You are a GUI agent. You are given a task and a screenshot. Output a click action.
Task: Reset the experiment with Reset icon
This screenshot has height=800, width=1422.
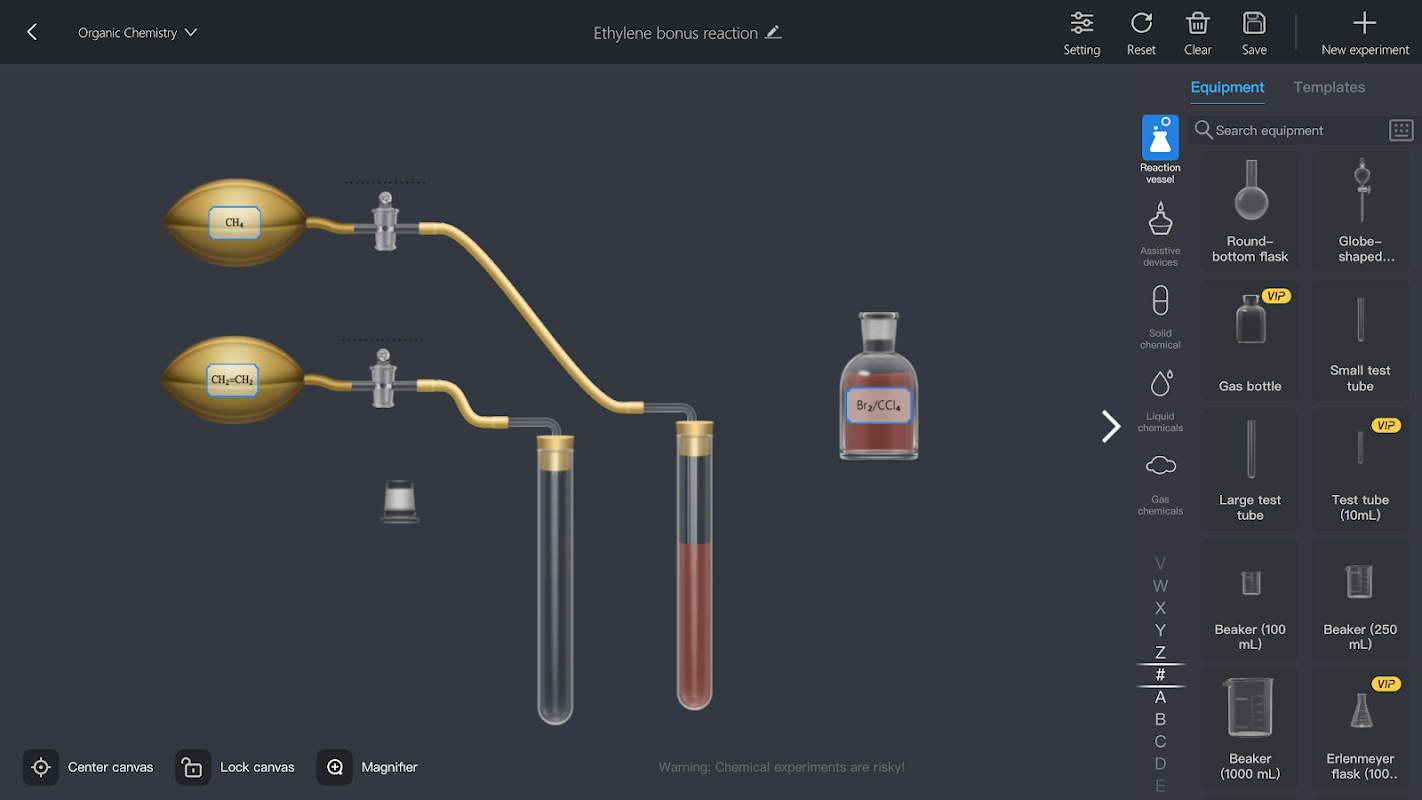point(1141,23)
